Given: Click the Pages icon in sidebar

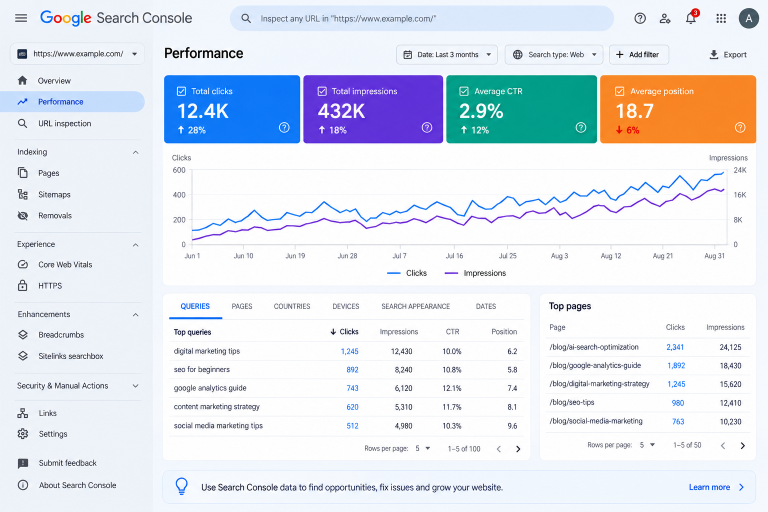Looking at the screenshot, I should click(x=23, y=172).
